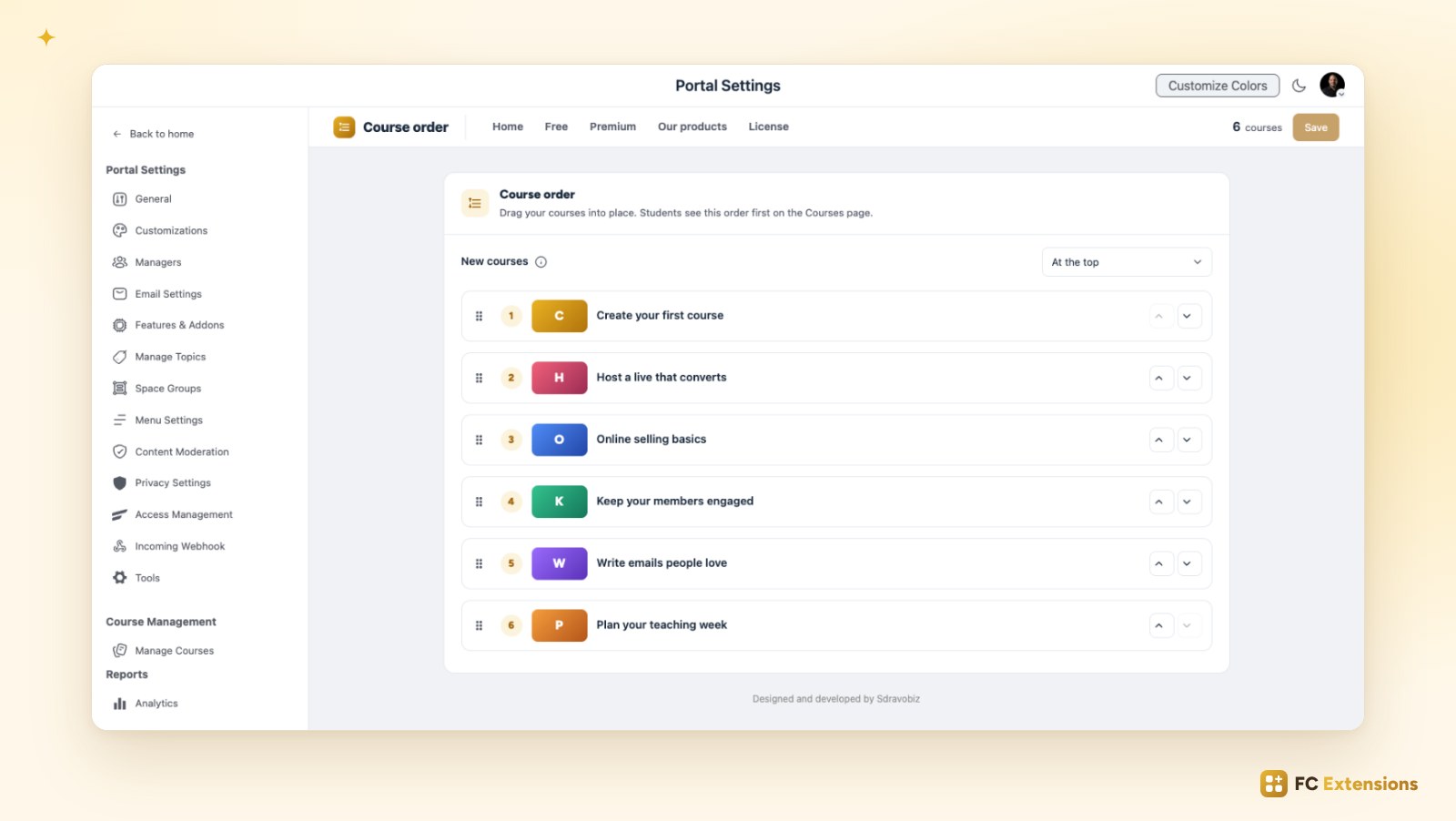Move Keep your members engaged up
This screenshot has height=821, width=1456.
[1160, 502]
